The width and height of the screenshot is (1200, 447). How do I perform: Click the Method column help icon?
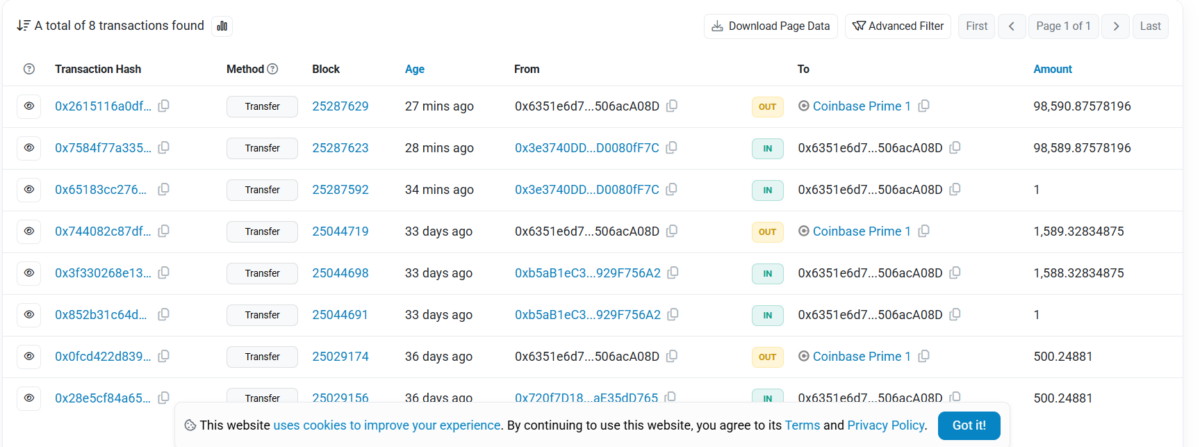273,69
